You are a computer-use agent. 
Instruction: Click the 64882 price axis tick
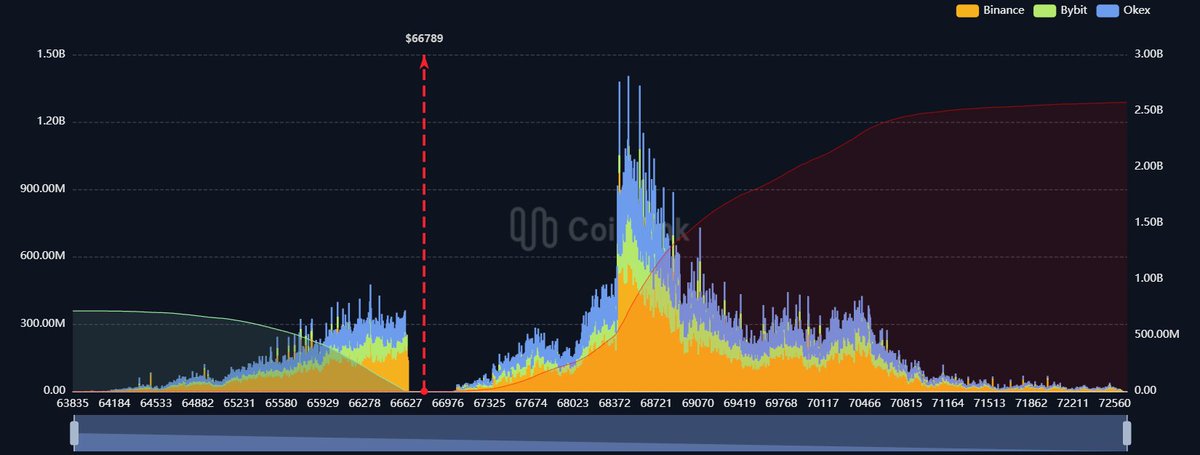pyautogui.click(x=198, y=404)
